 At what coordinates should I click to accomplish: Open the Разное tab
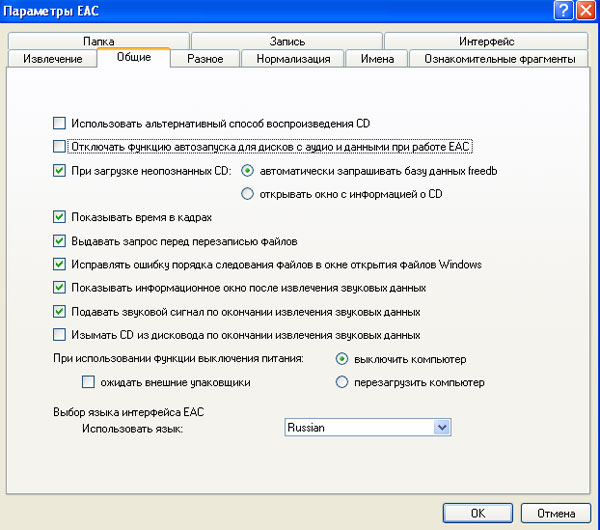click(205, 59)
